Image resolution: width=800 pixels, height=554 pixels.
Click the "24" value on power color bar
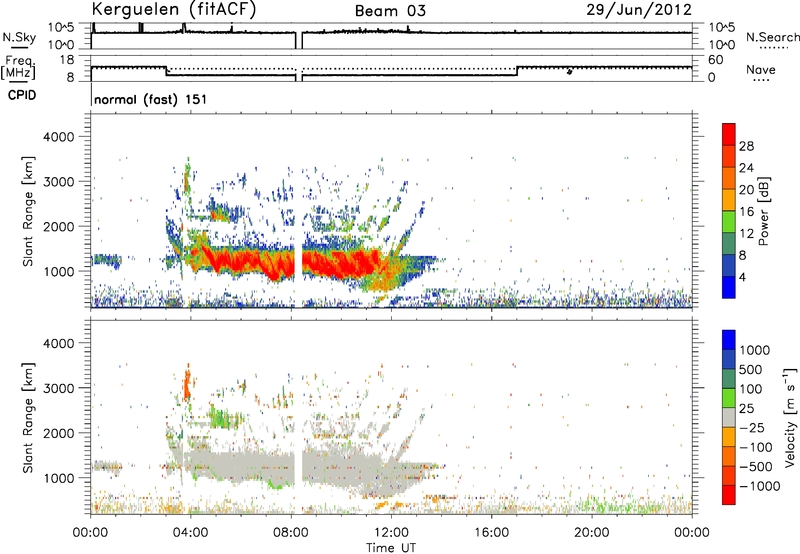746,168
